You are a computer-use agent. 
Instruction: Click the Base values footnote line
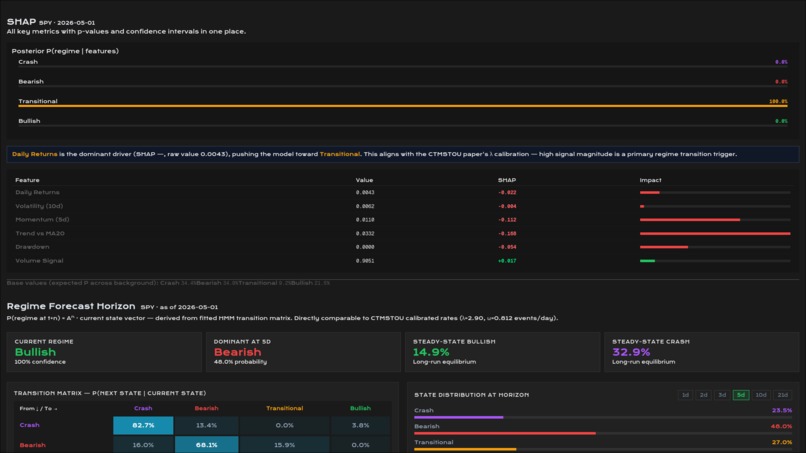tap(168, 283)
